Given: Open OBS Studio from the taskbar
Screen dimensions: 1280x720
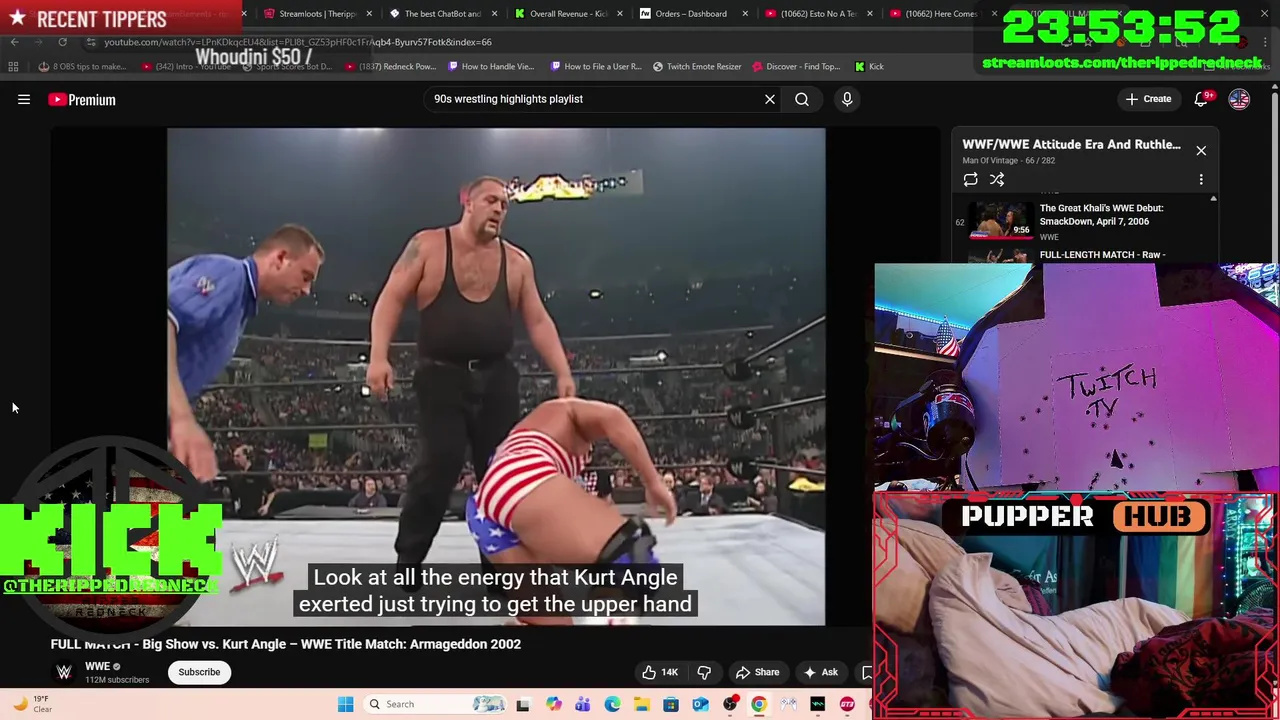Looking at the screenshot, I should [730, 704].
